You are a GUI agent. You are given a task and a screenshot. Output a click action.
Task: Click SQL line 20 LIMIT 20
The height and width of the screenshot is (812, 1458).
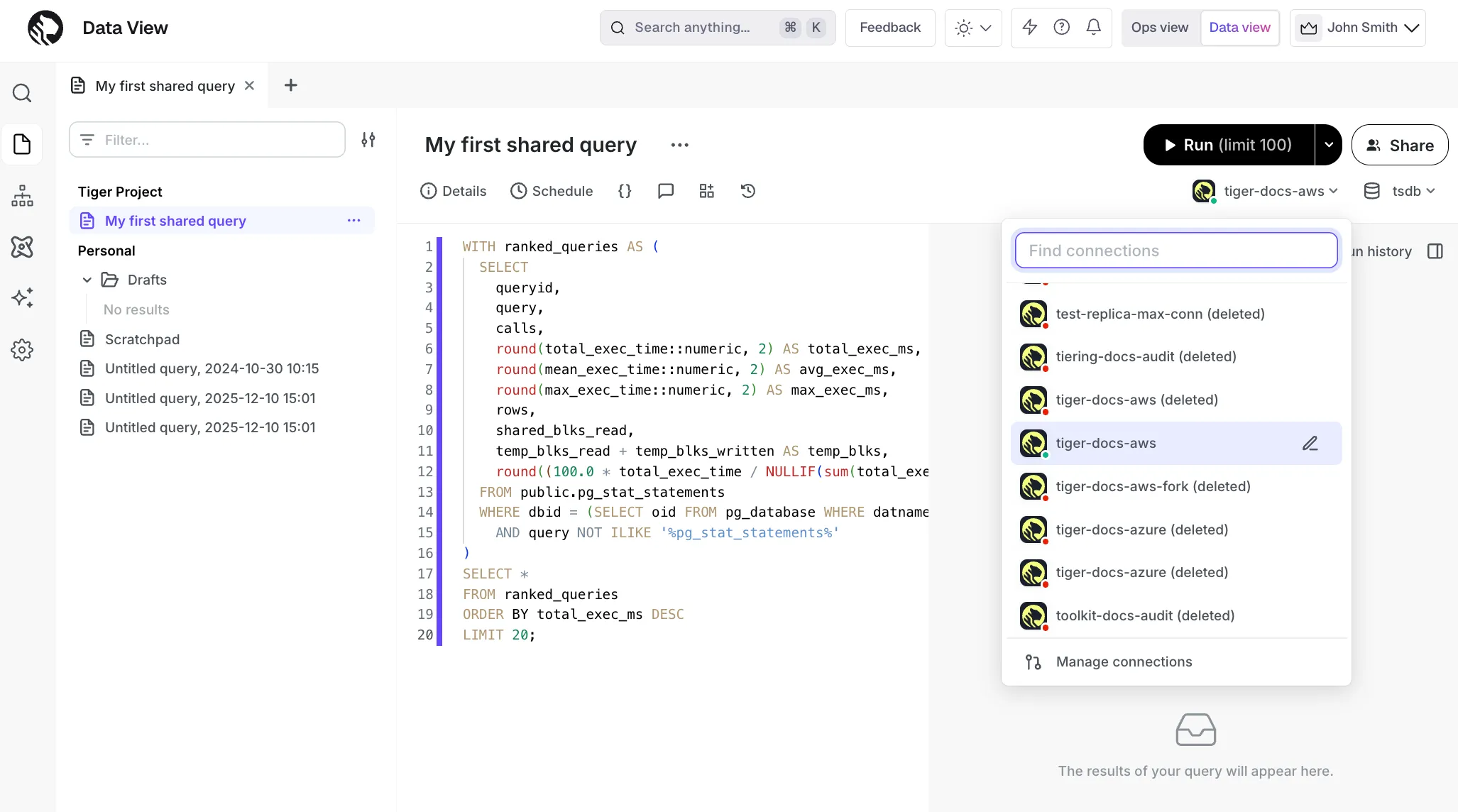click(499, 635)
